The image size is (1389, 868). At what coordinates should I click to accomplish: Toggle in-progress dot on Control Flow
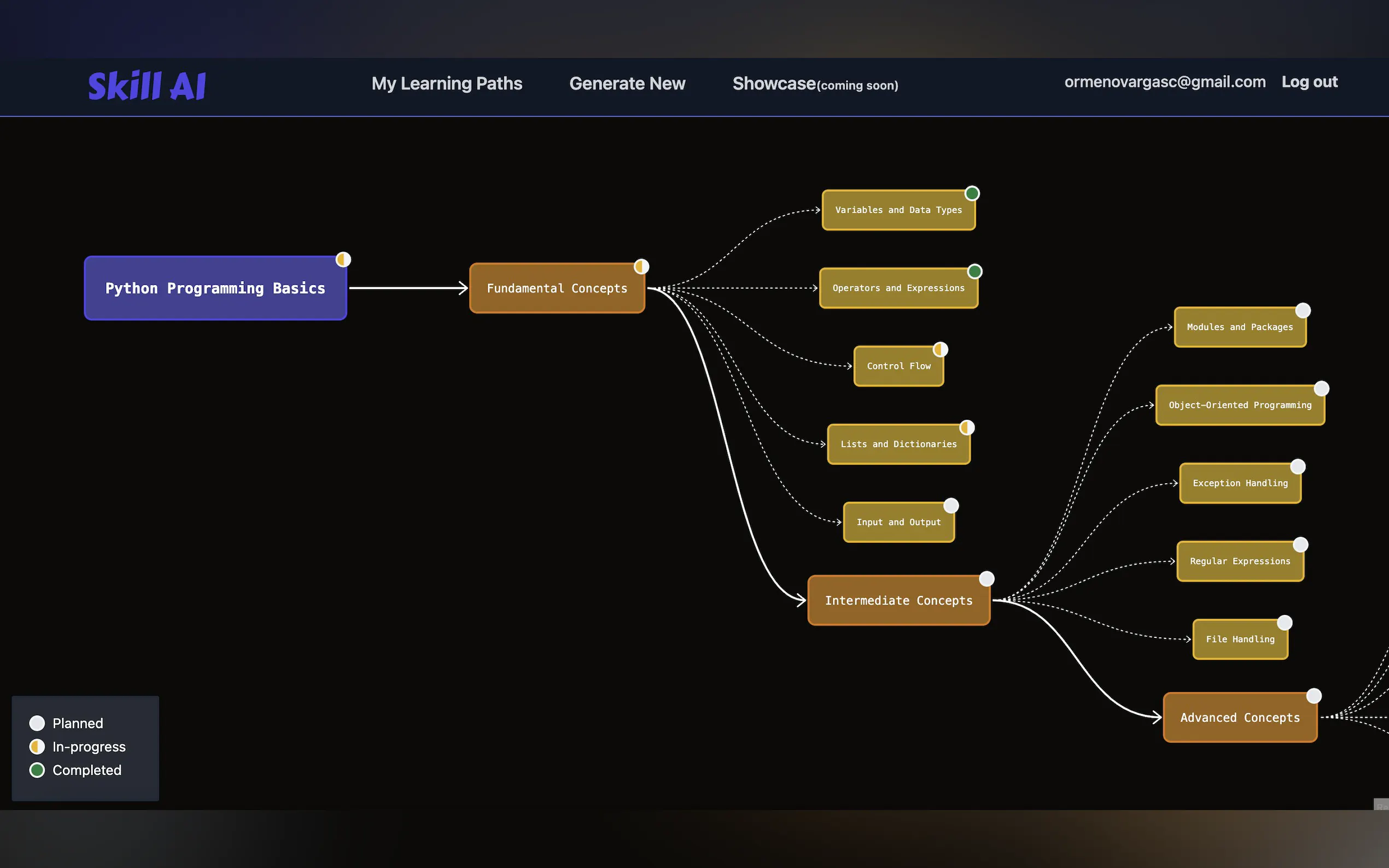tap(941, 350)
